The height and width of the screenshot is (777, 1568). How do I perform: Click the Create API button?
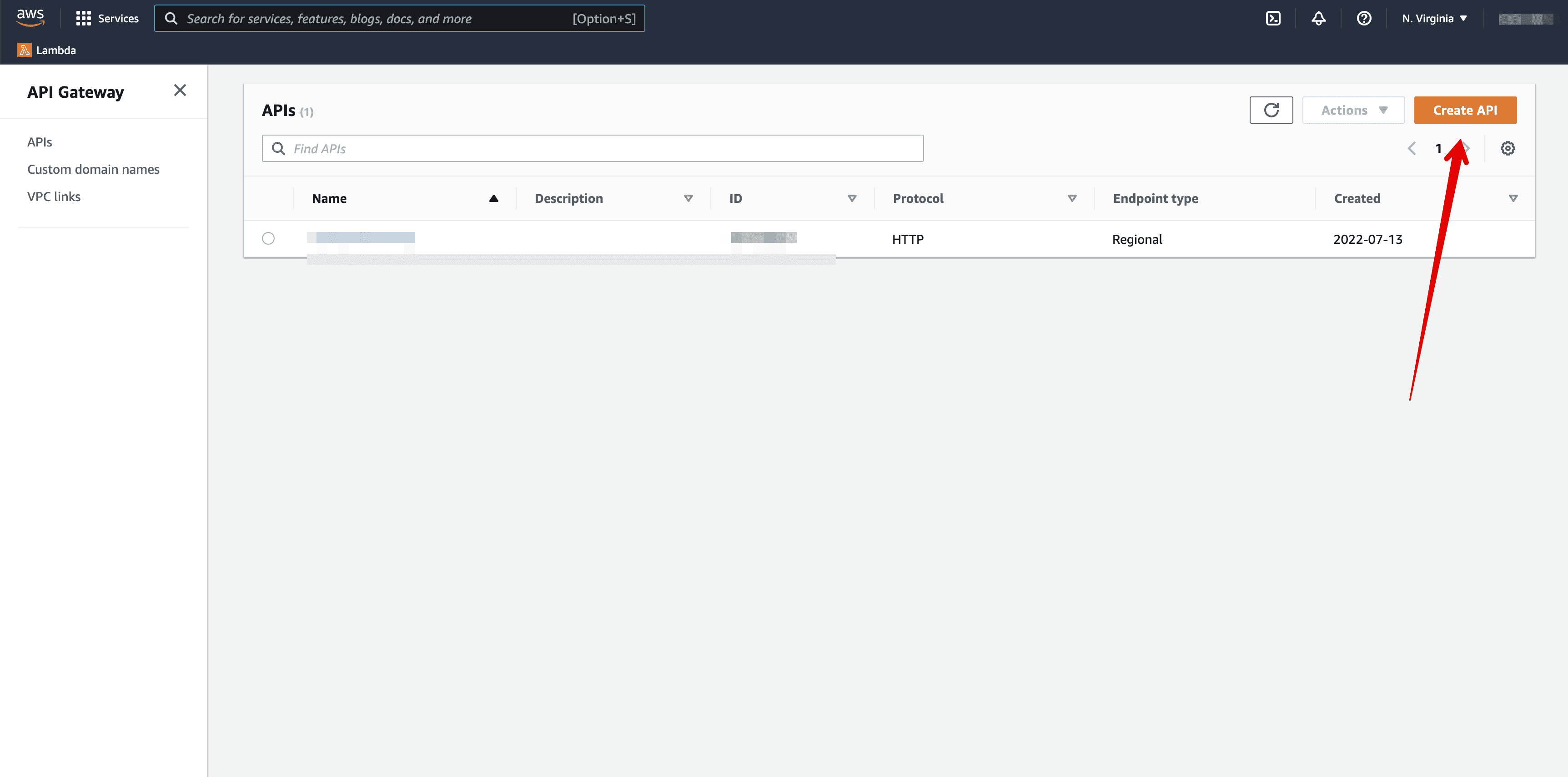pos(1464,110)
